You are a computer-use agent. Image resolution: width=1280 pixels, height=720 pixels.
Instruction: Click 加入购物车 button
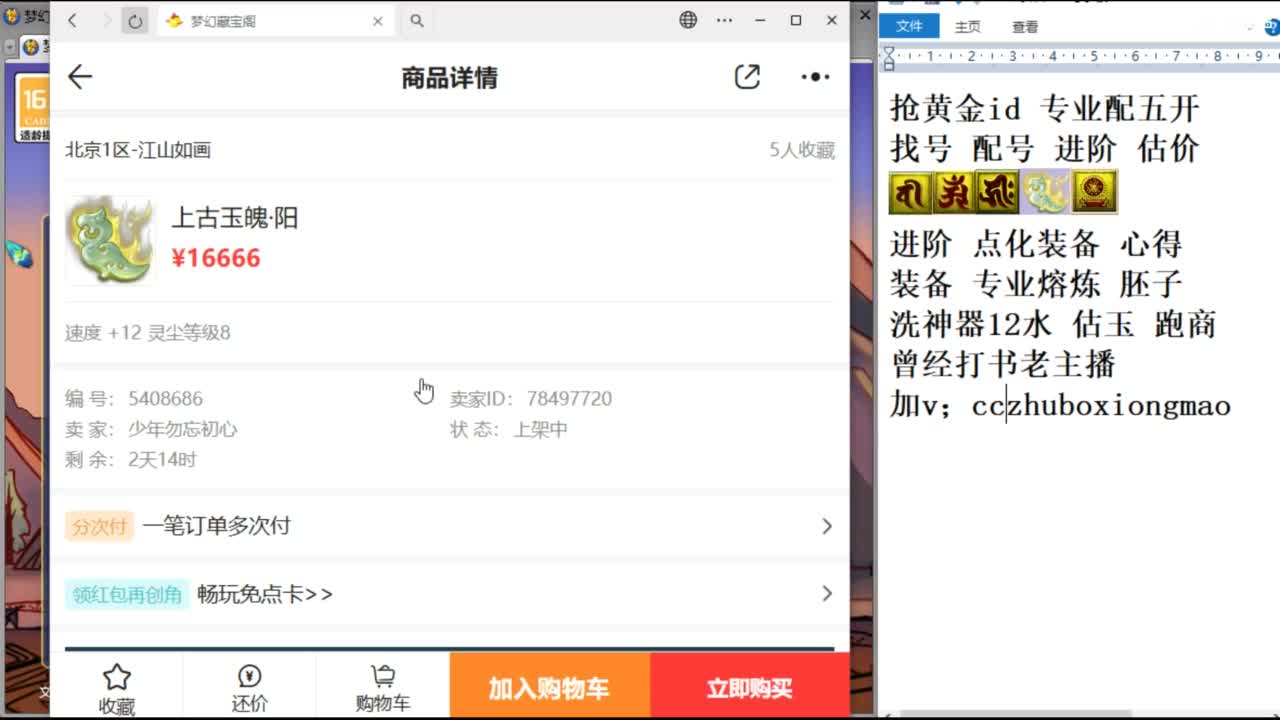(549, 686)
